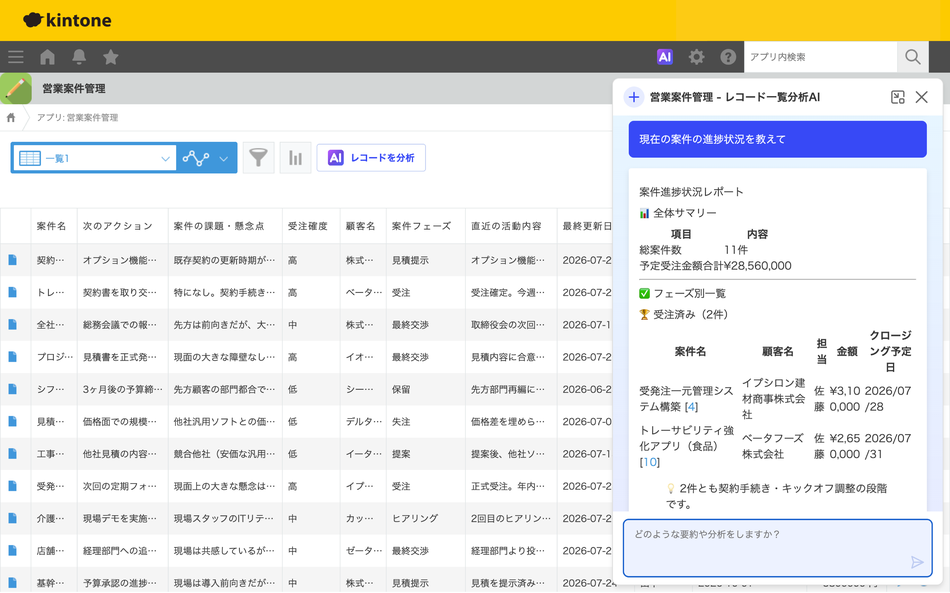
Task: Close the レコード一覧分析AI panel
Action: (922, 97)
